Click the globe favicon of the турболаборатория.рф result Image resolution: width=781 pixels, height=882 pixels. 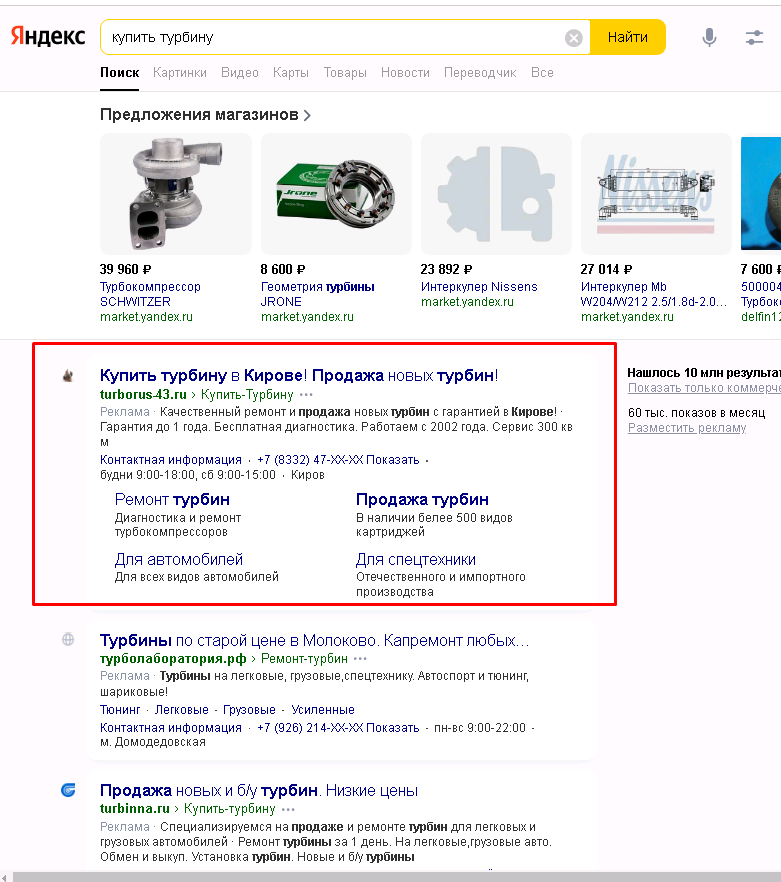[x=68, y=640]
